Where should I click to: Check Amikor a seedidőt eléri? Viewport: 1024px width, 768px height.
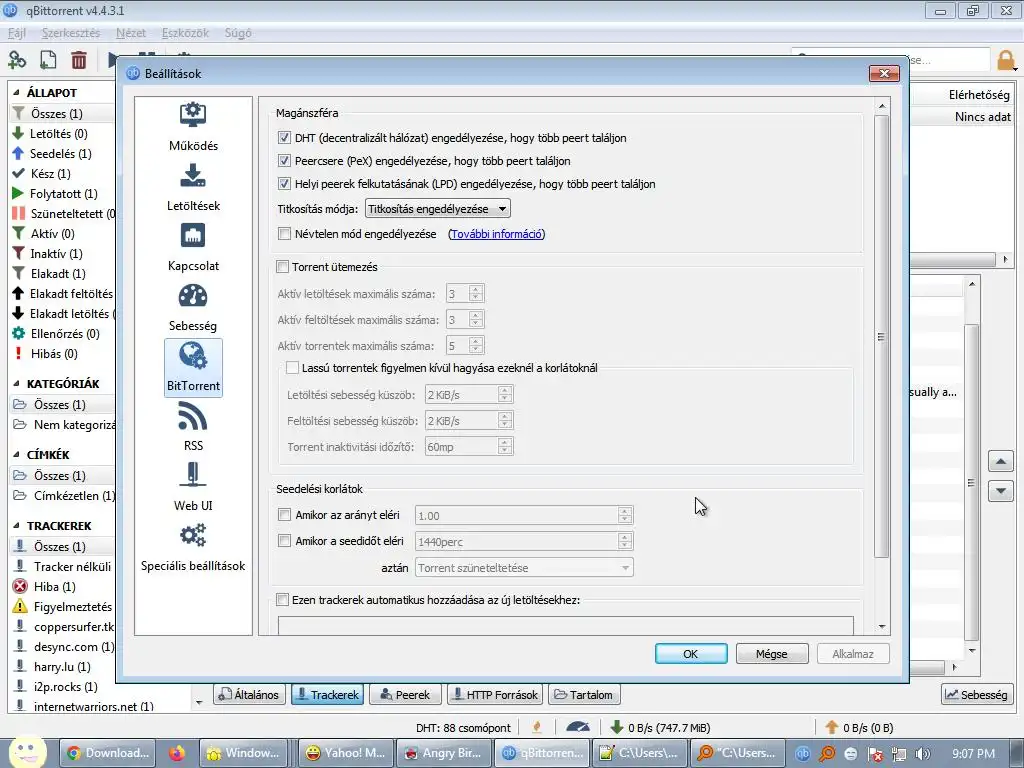(x=284, y=541)
